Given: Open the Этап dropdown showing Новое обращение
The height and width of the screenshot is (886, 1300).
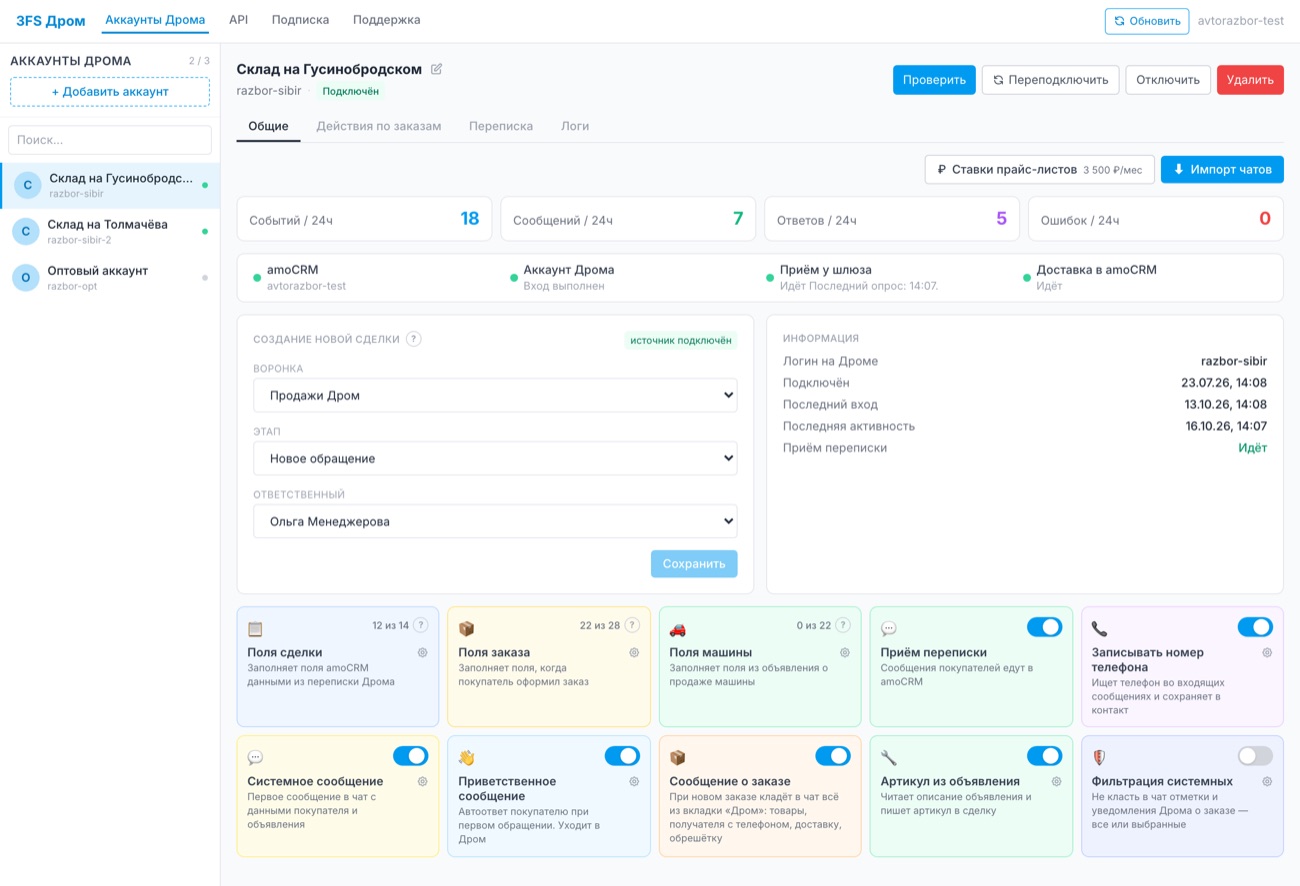Looking at the screenshot, I should [x=495, y=458].
